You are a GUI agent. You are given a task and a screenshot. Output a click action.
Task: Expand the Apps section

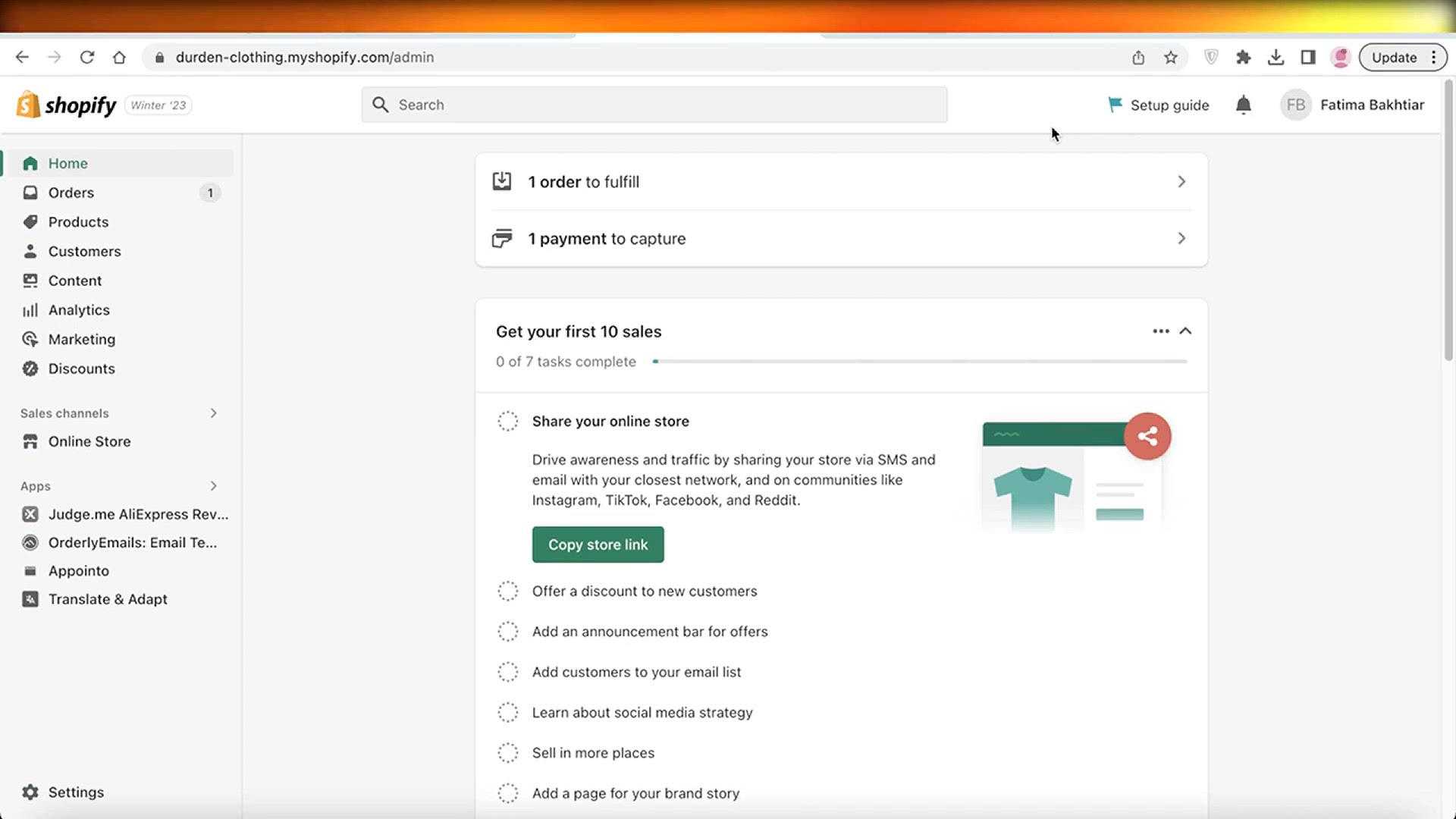click(214, 486)
